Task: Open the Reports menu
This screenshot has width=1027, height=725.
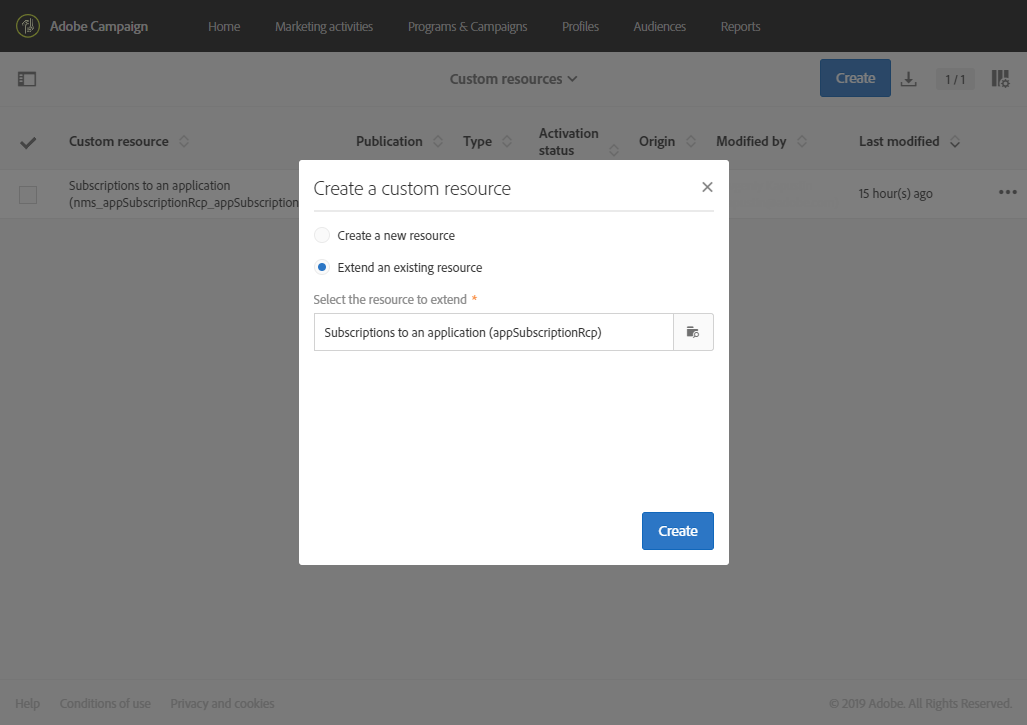Action: tap(740, 27)
